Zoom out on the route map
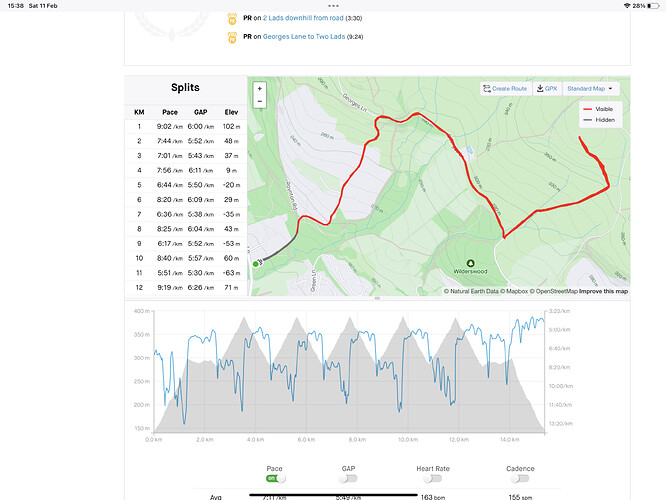666x500 pixels. point(260,101)
